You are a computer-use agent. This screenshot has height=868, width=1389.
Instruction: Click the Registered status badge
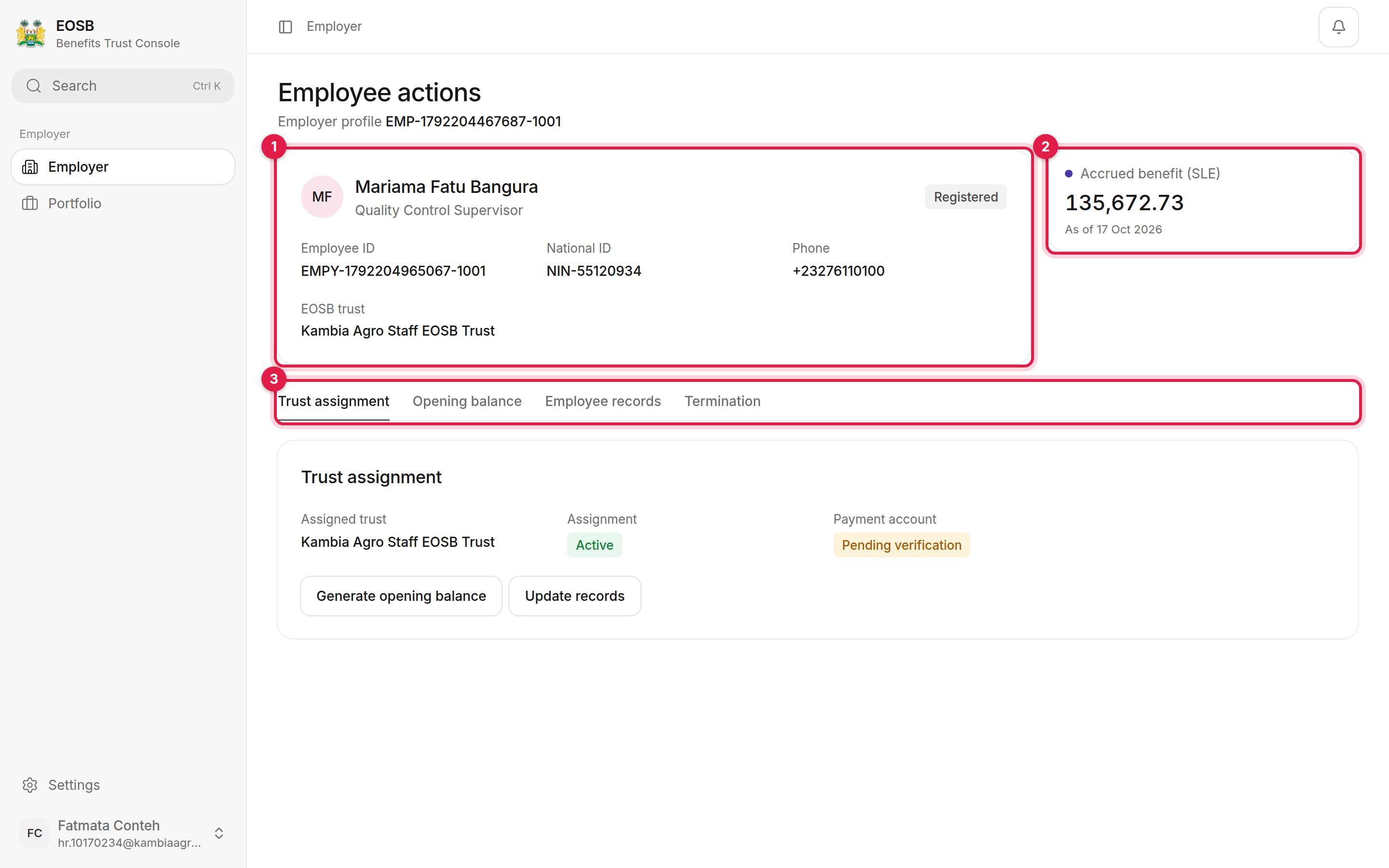(x=966, y=197)
